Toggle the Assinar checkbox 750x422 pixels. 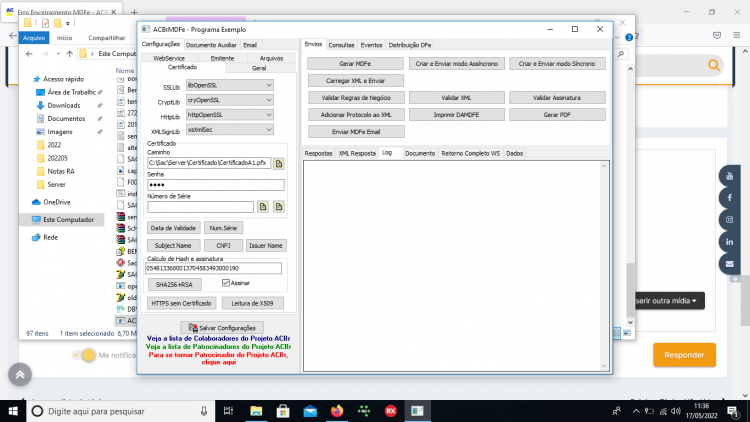[x=226, y=283]
